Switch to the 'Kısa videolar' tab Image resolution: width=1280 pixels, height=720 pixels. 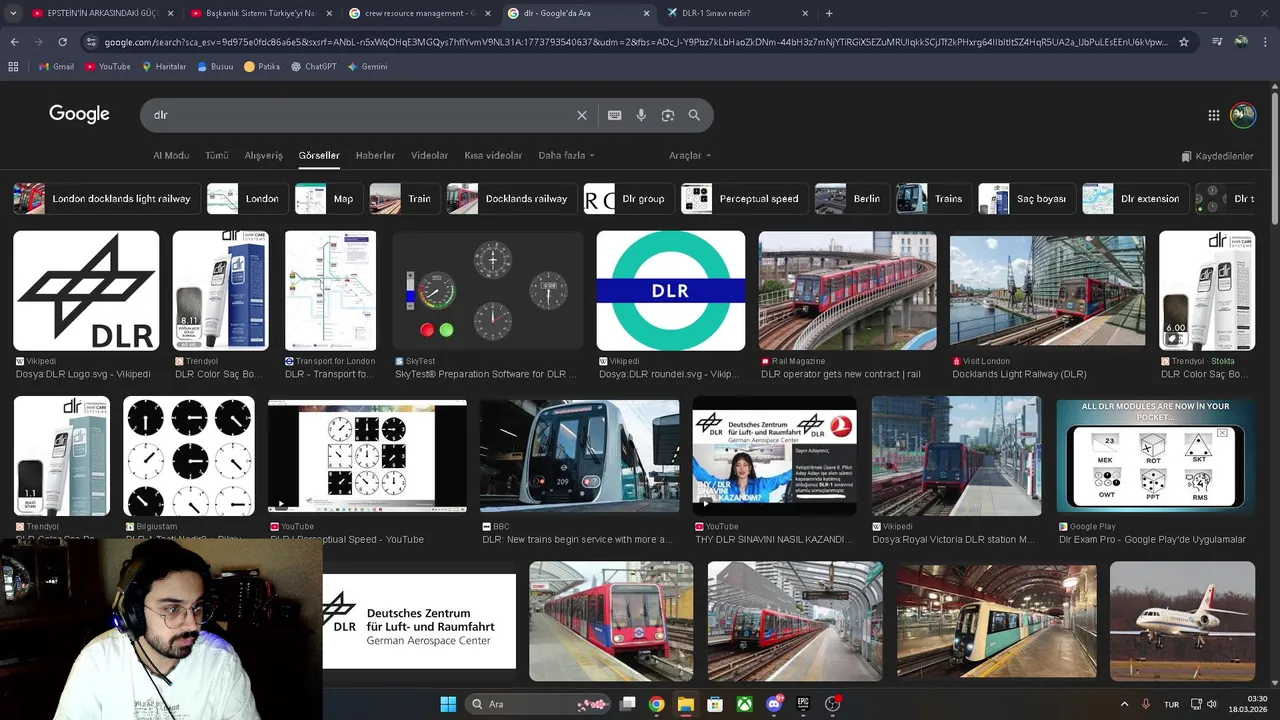[x=493, y=155]
